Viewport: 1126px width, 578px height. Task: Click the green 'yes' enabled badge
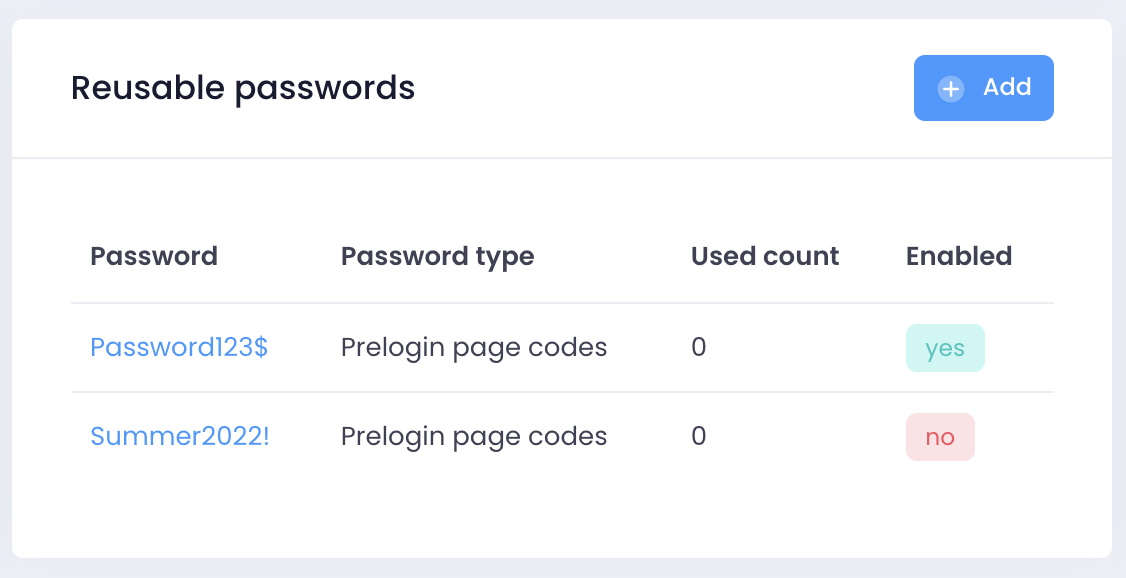(945, 348)
